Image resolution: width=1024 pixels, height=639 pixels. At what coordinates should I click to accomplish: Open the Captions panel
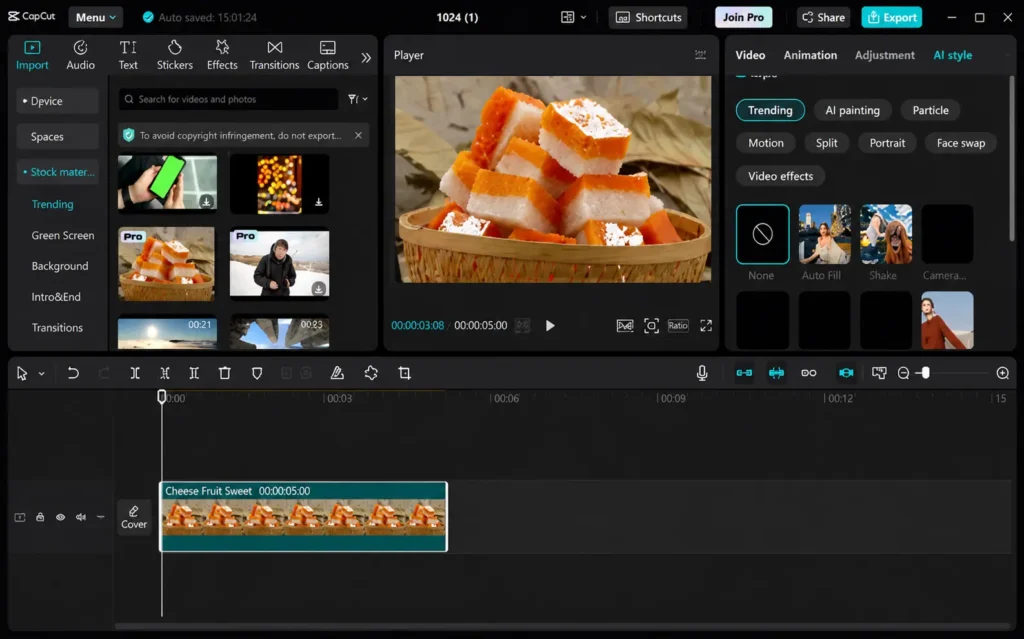point(328,55)
